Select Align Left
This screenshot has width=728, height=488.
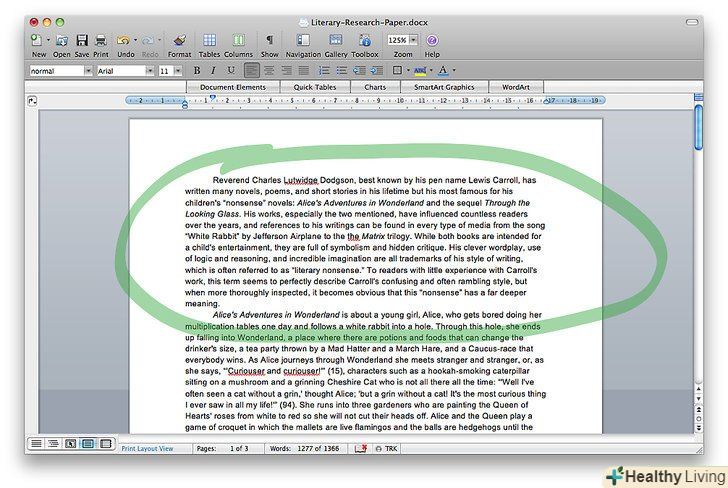(x=252, y=71)
